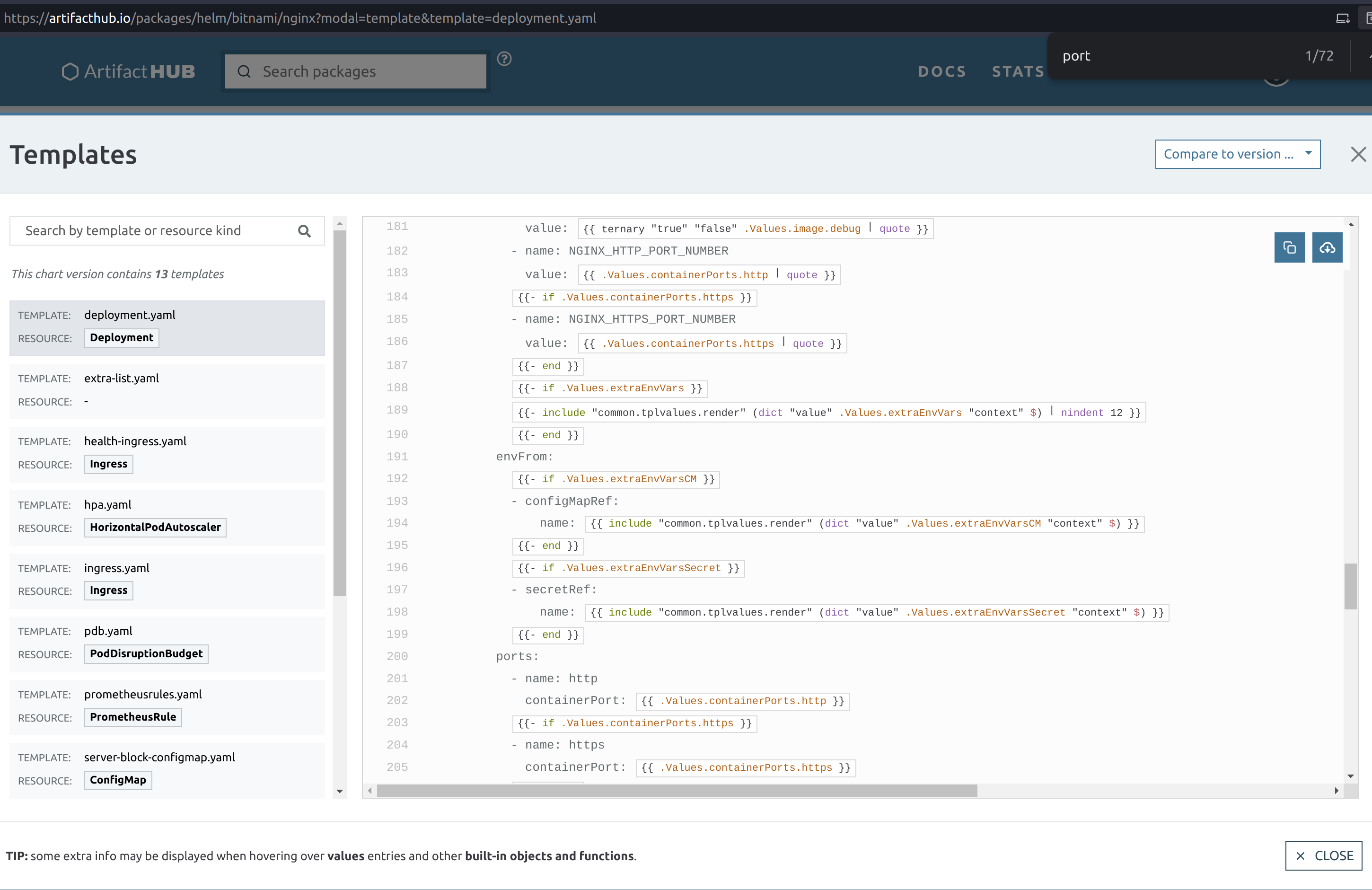
Task: Click the package search magnifier icon
Action: tap(244, 71)
